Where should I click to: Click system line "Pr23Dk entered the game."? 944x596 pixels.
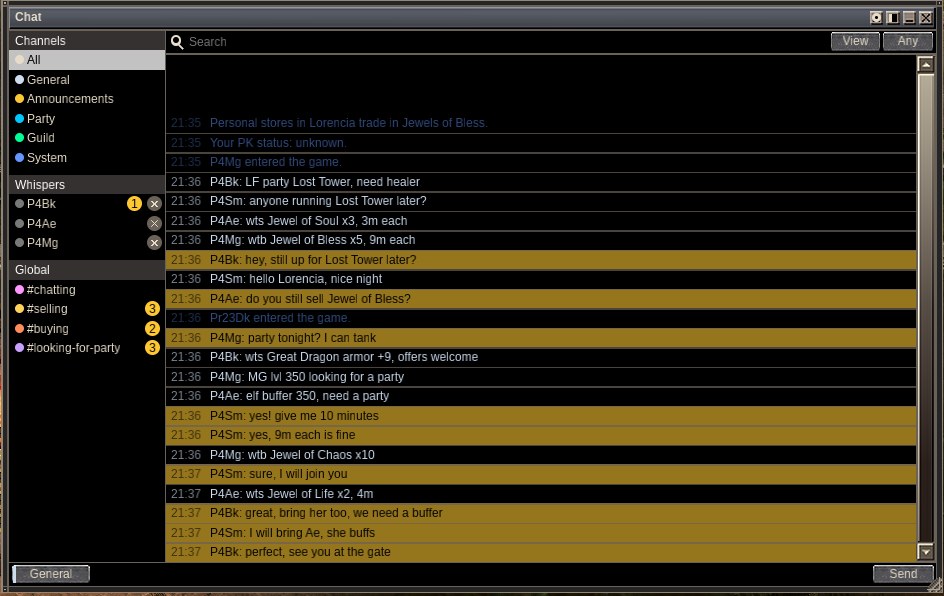tap(541, 318)
